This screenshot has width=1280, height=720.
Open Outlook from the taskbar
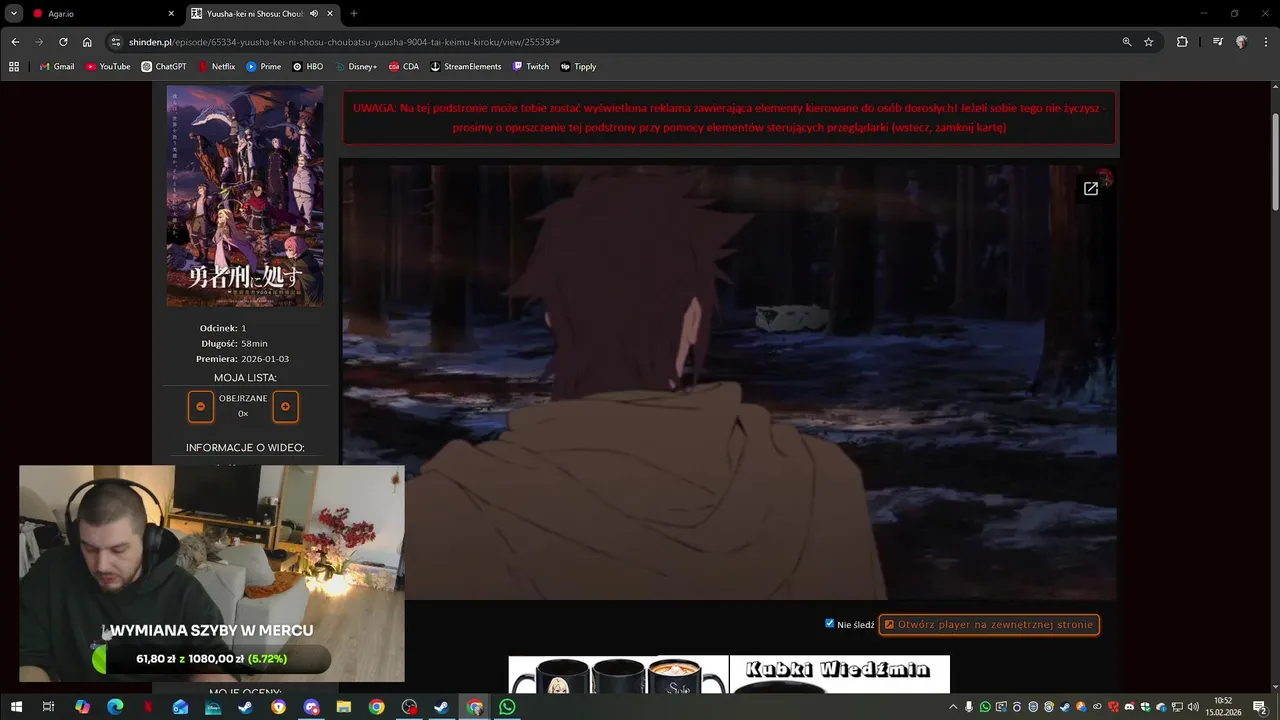[180, 707]
